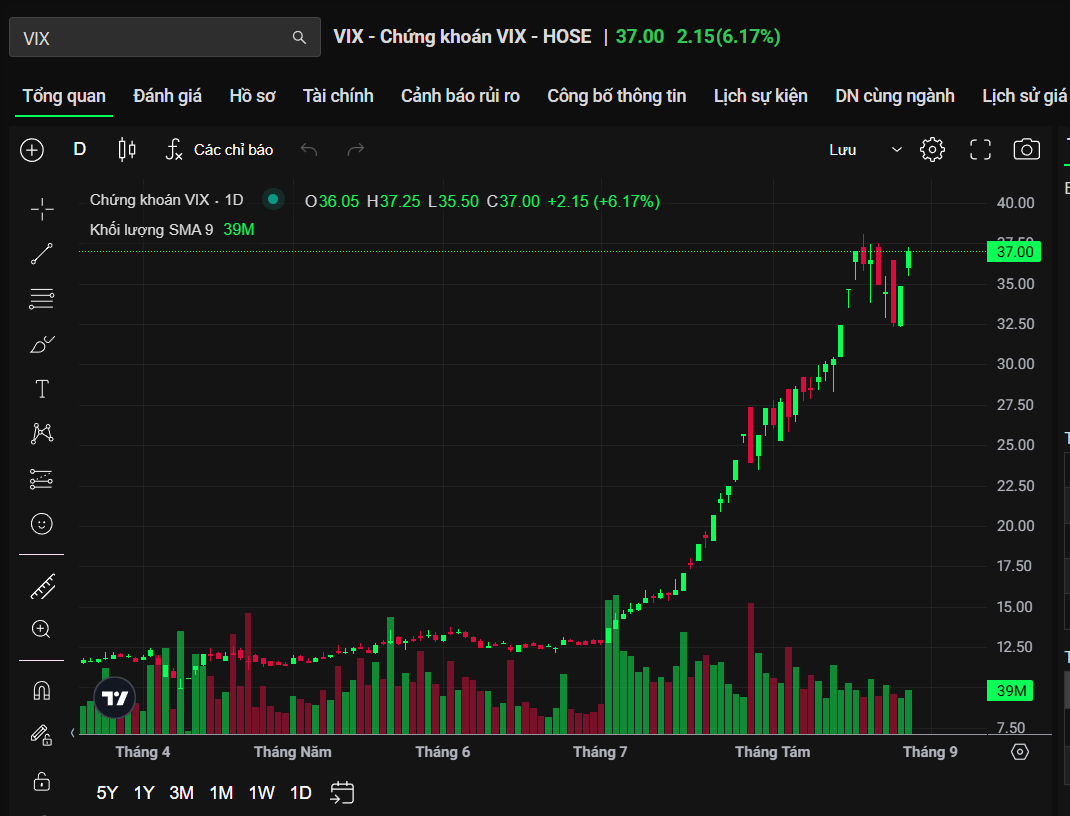
Task: Toggle stay in drawing mode pencil-lock
Action: (x=41, y=735)
